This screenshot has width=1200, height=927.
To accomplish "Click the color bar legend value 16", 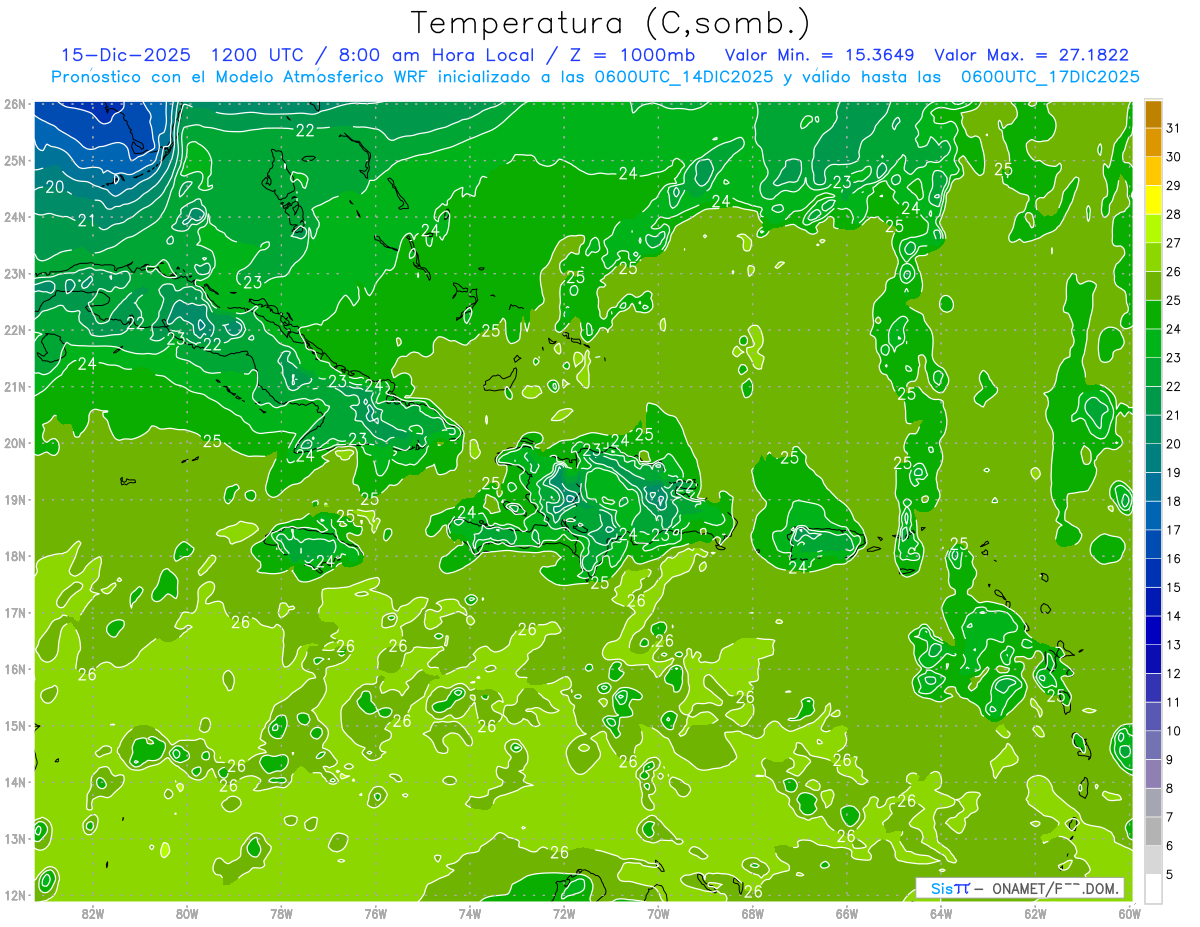I will click(x=1173, y=558).
